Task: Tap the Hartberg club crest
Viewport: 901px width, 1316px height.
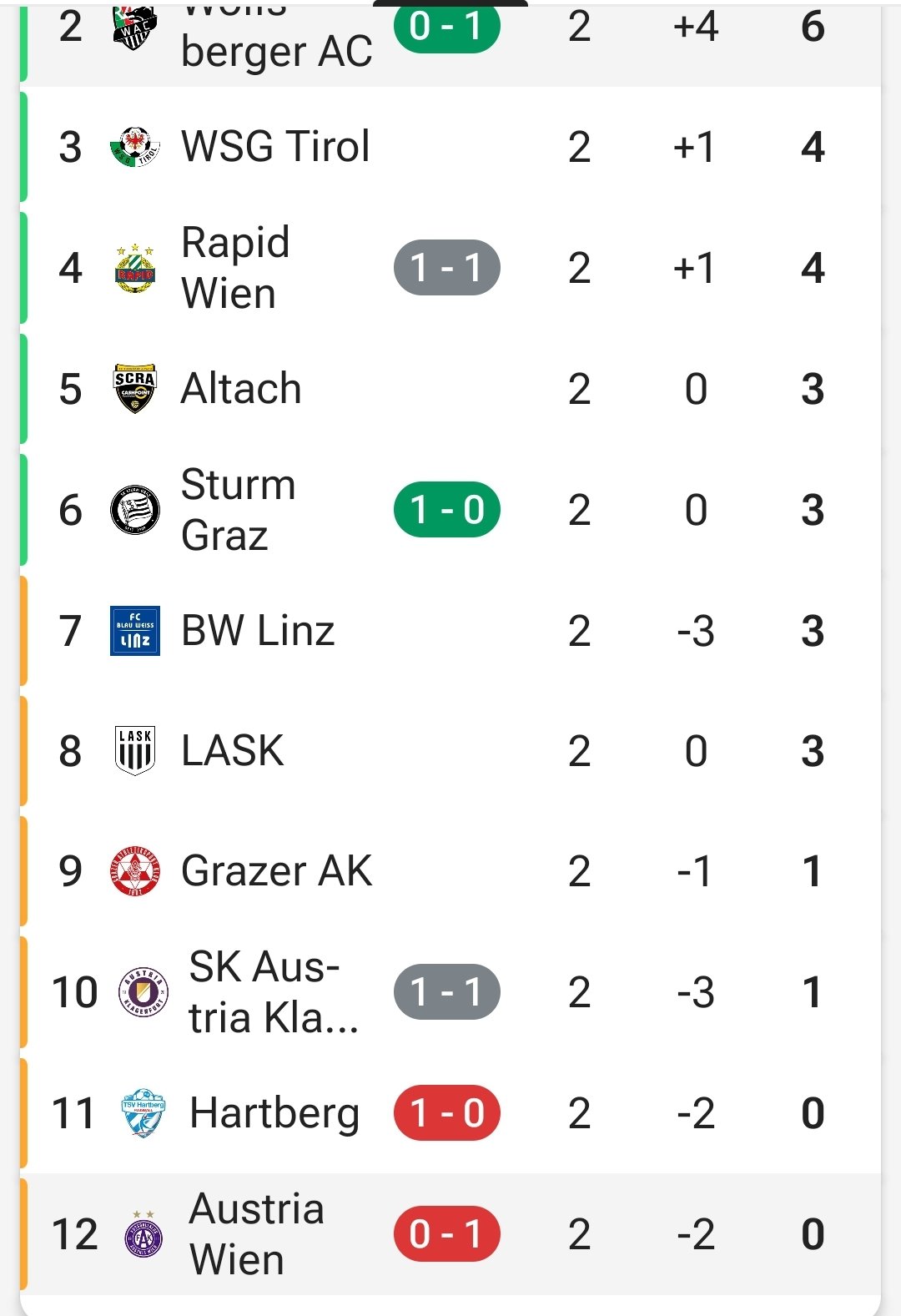Action: click(143, 1113)
